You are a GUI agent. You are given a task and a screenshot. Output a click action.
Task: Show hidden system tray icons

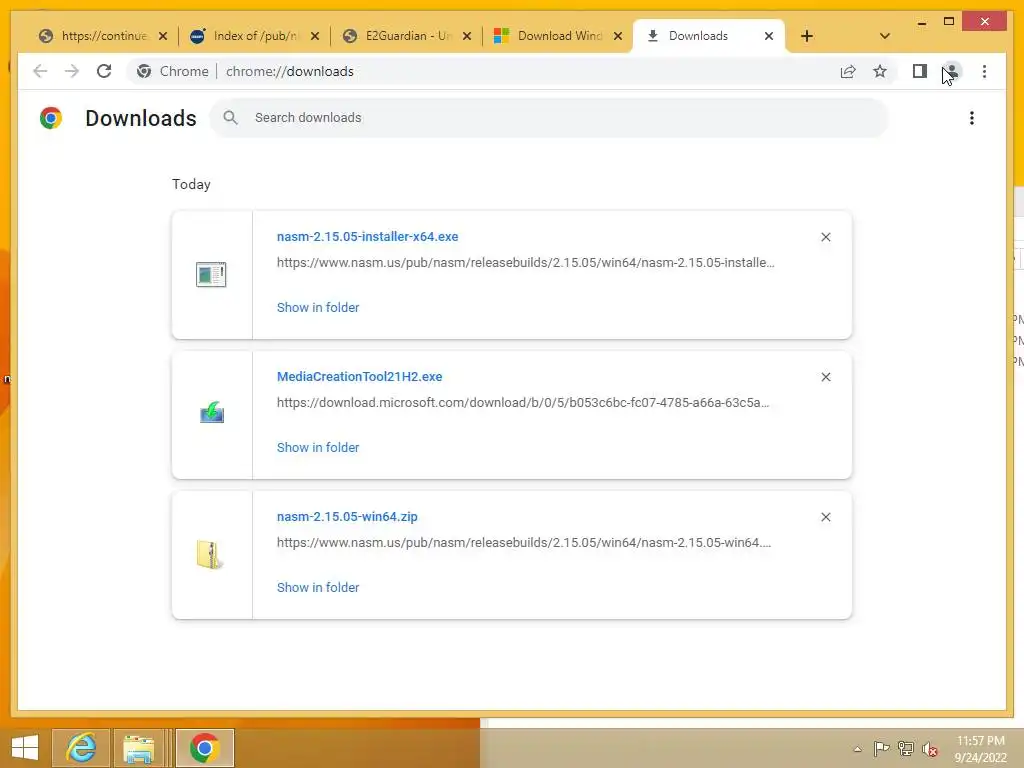(857, 749)
